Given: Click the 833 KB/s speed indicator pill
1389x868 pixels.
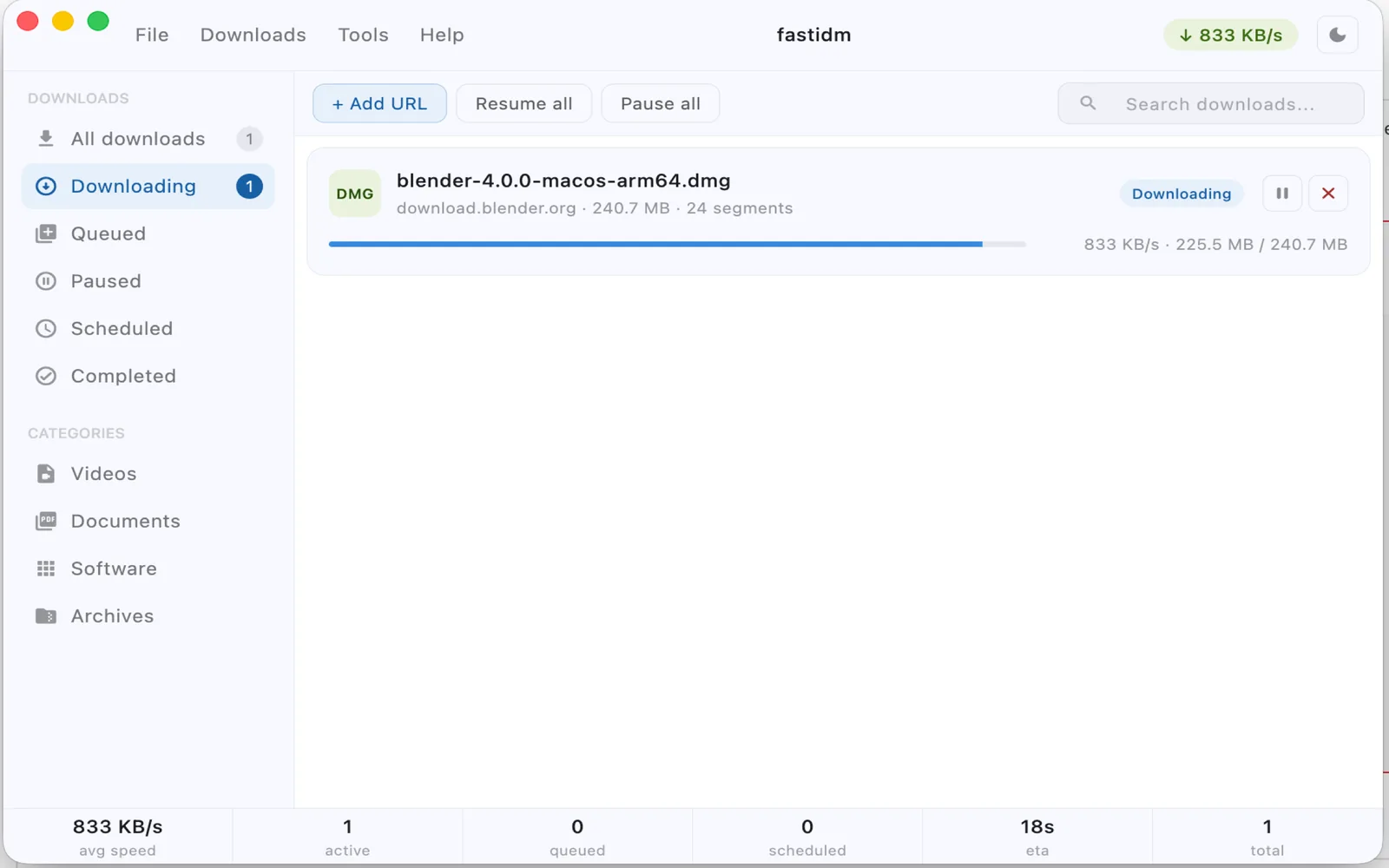Looking at the screenshot, I should tap(1230, 35).
